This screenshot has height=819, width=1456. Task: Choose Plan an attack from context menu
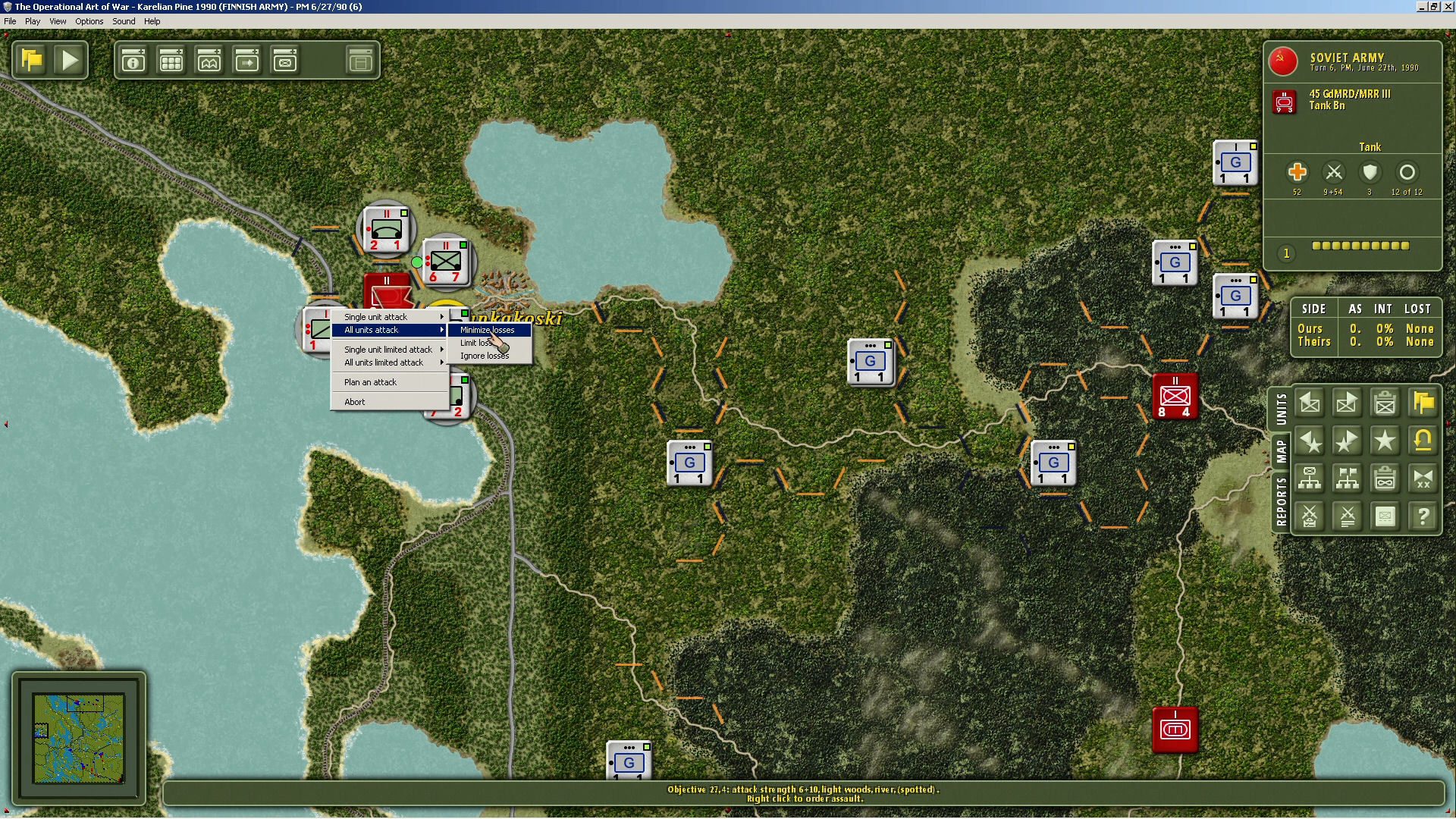390,382
